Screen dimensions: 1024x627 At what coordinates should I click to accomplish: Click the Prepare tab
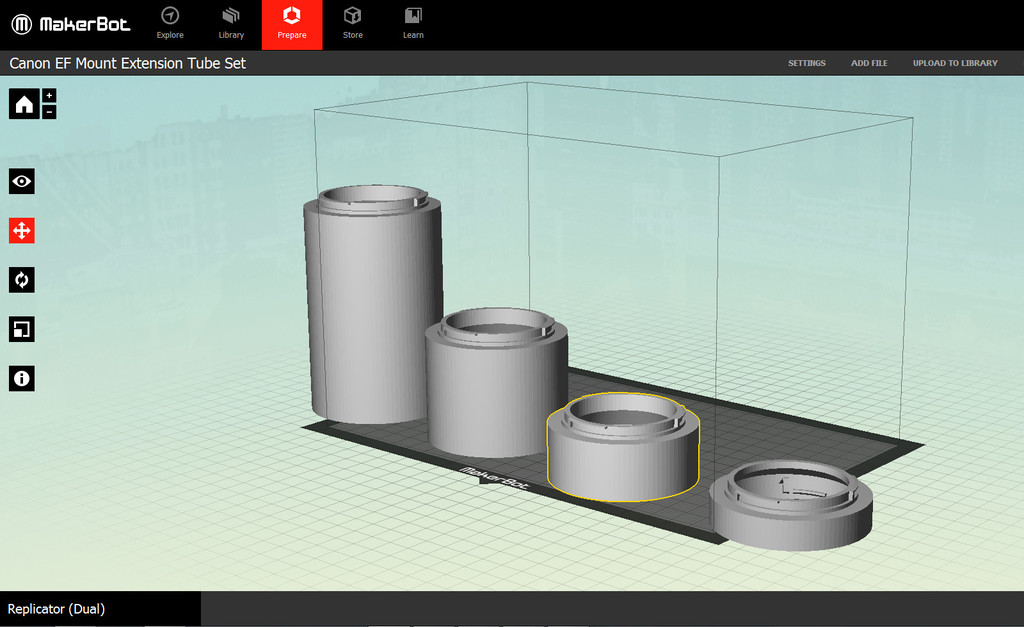(292, 24)
